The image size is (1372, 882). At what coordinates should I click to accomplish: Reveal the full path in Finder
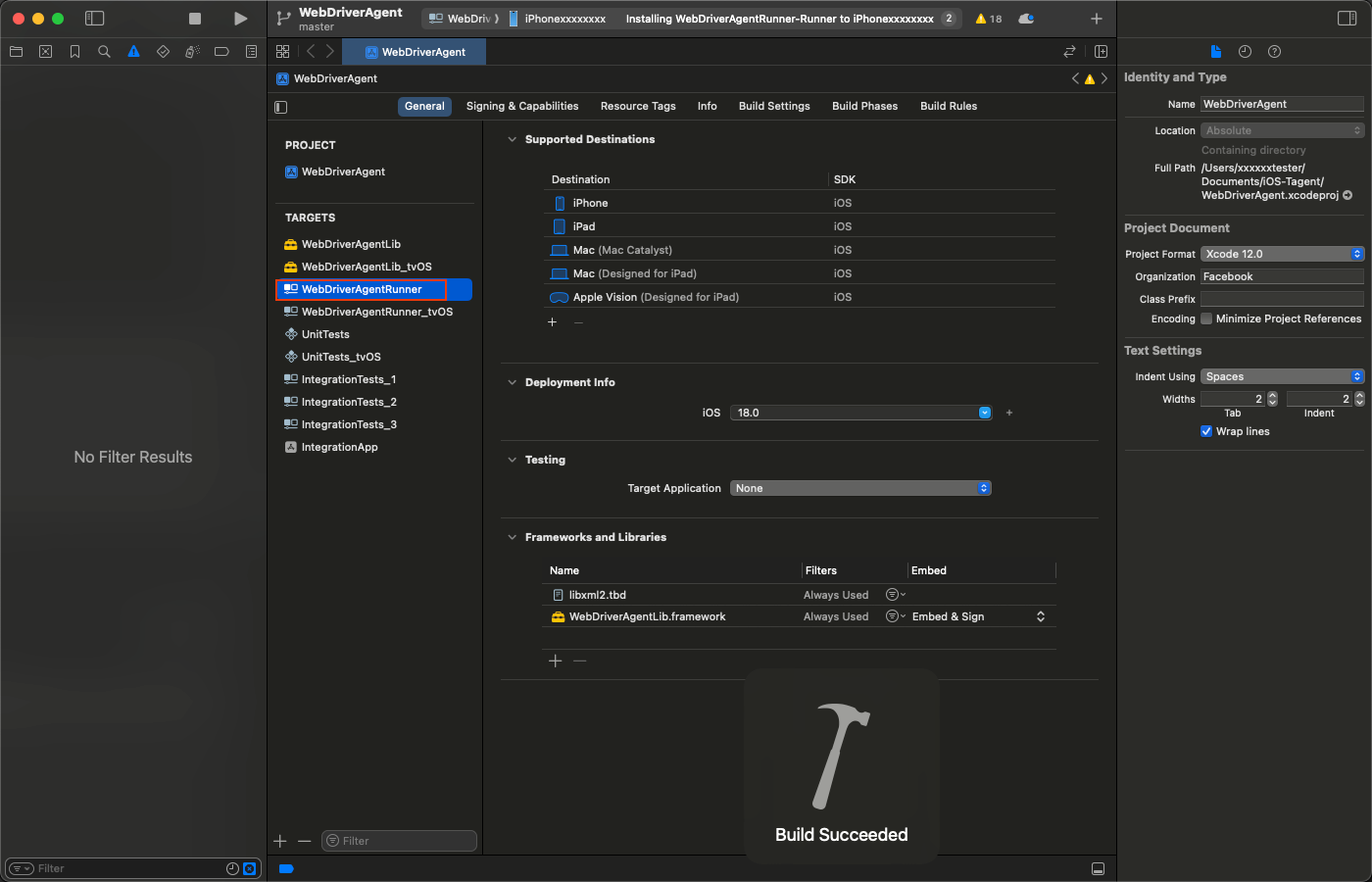point(1347,195)
